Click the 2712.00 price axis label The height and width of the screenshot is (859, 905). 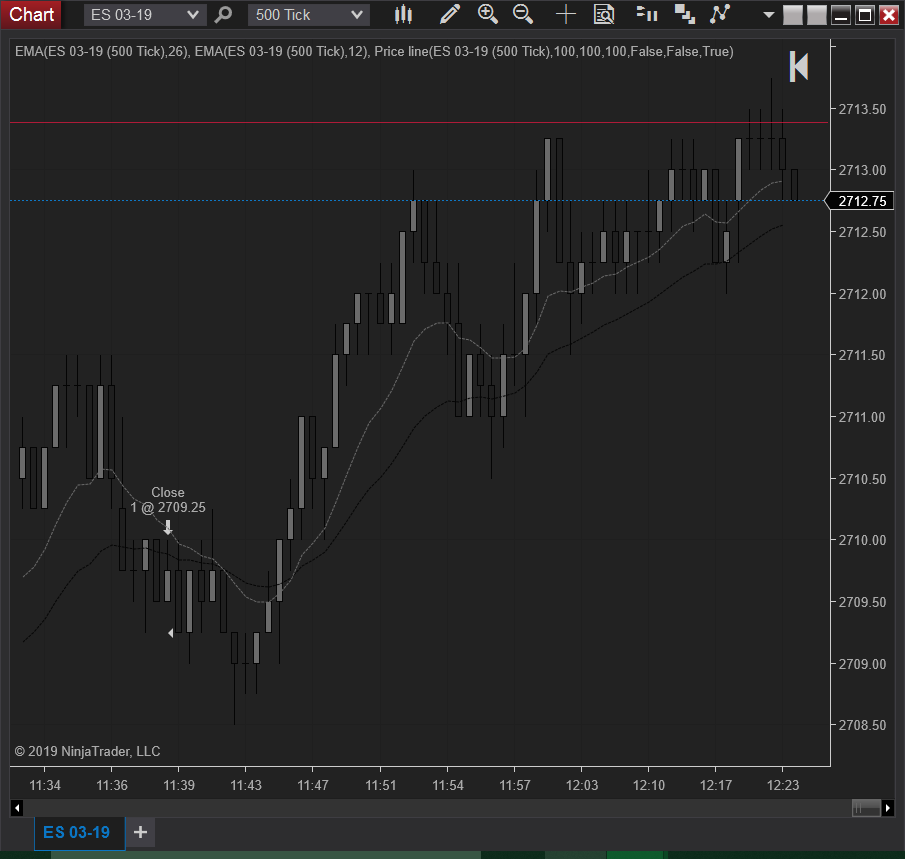[x=862, y=294]
